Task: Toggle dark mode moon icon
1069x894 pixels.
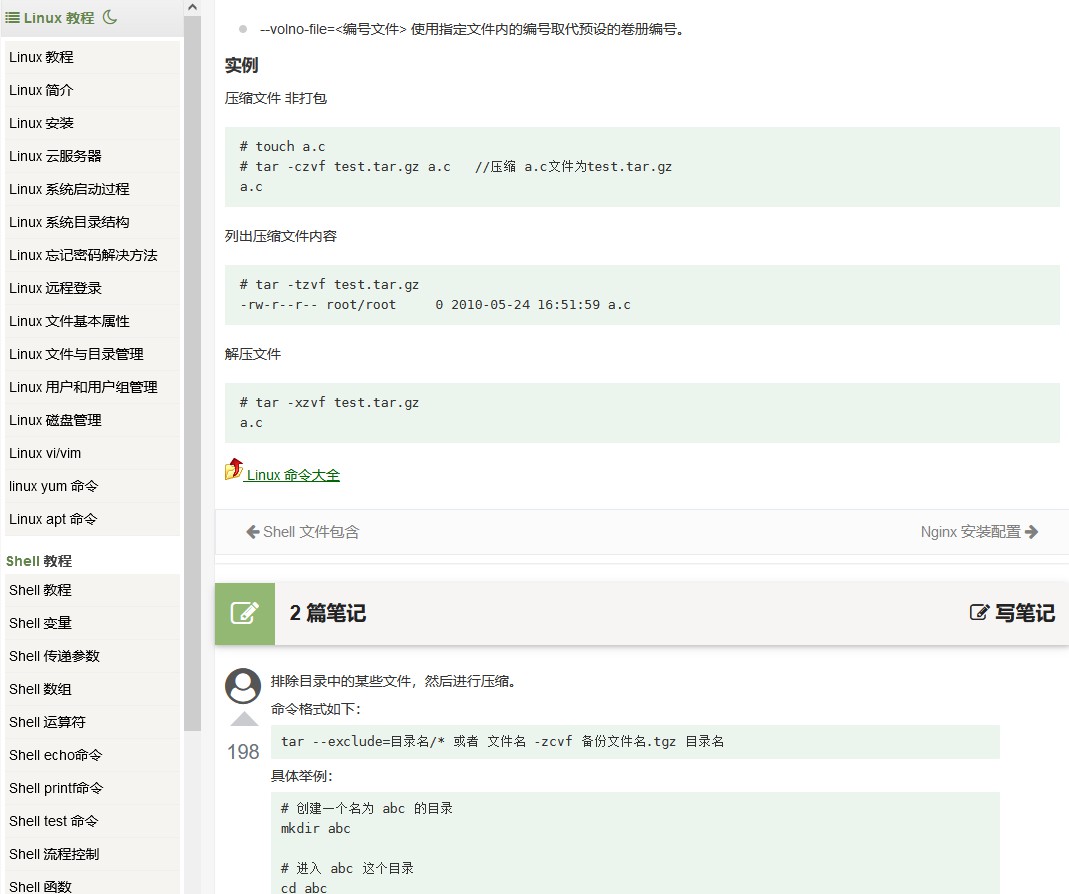Action: pos(110,17)
